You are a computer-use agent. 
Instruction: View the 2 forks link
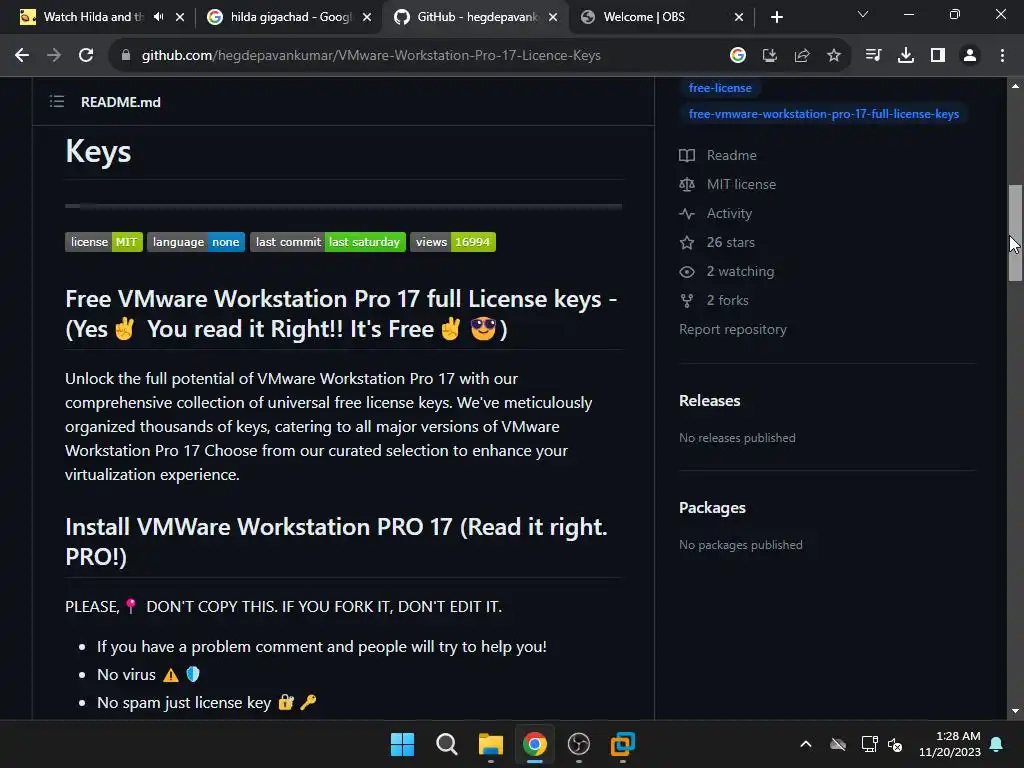(728, 300)
